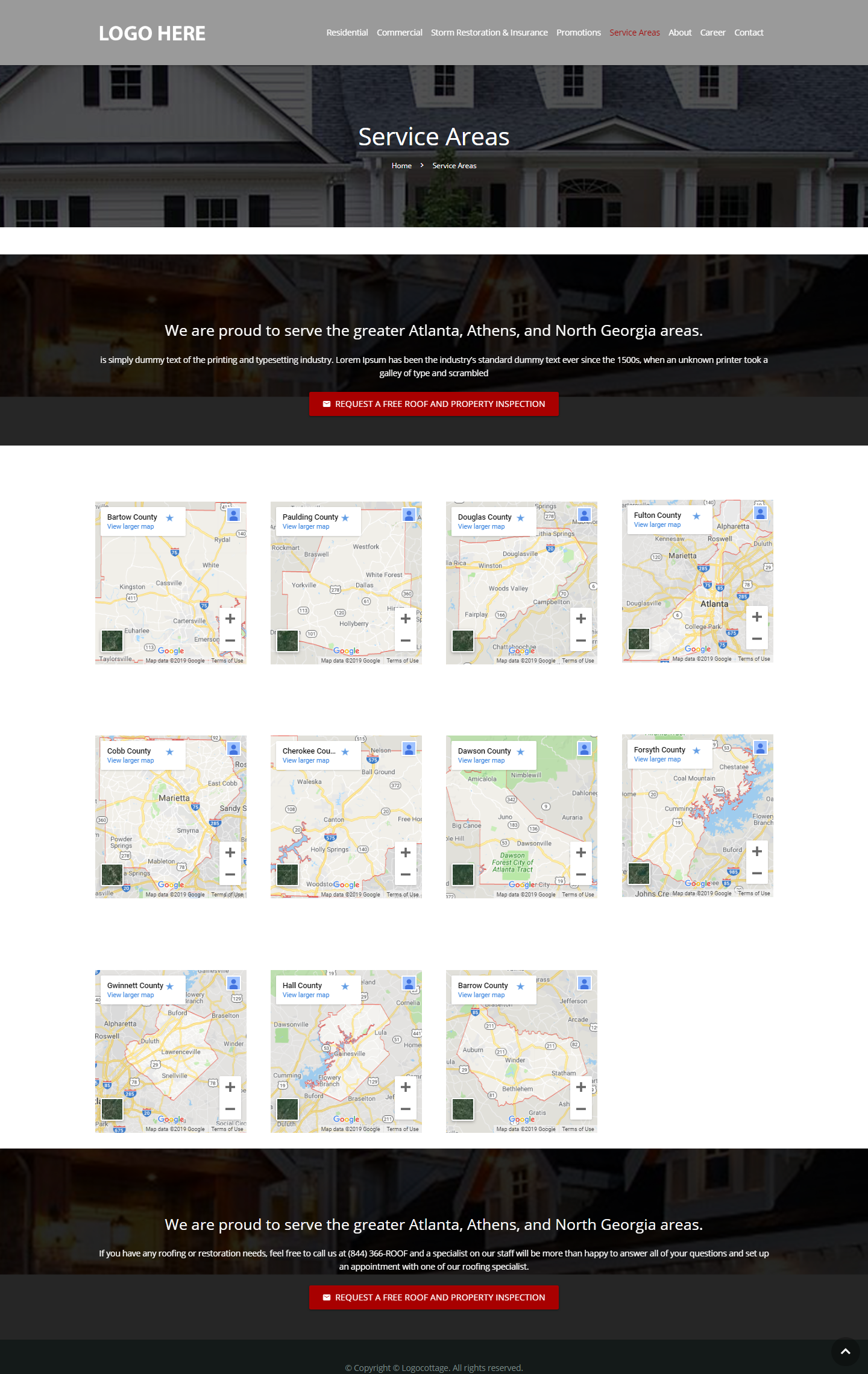This screenshot has width=868, height=1374.
Task: Zoom in on Cherokee County map
Action: click(406, 852)
